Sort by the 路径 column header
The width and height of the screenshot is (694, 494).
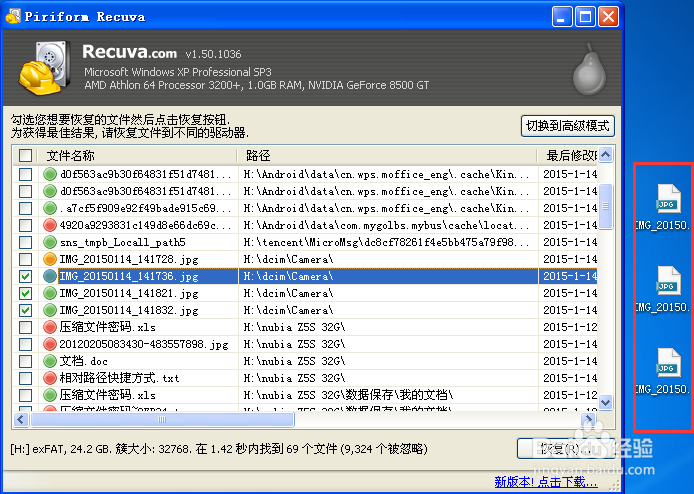pos(388,155)
